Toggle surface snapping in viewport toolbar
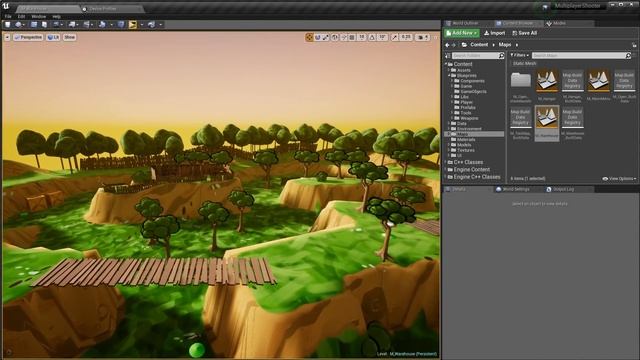The image size is (640, 360). coord(344,37)
